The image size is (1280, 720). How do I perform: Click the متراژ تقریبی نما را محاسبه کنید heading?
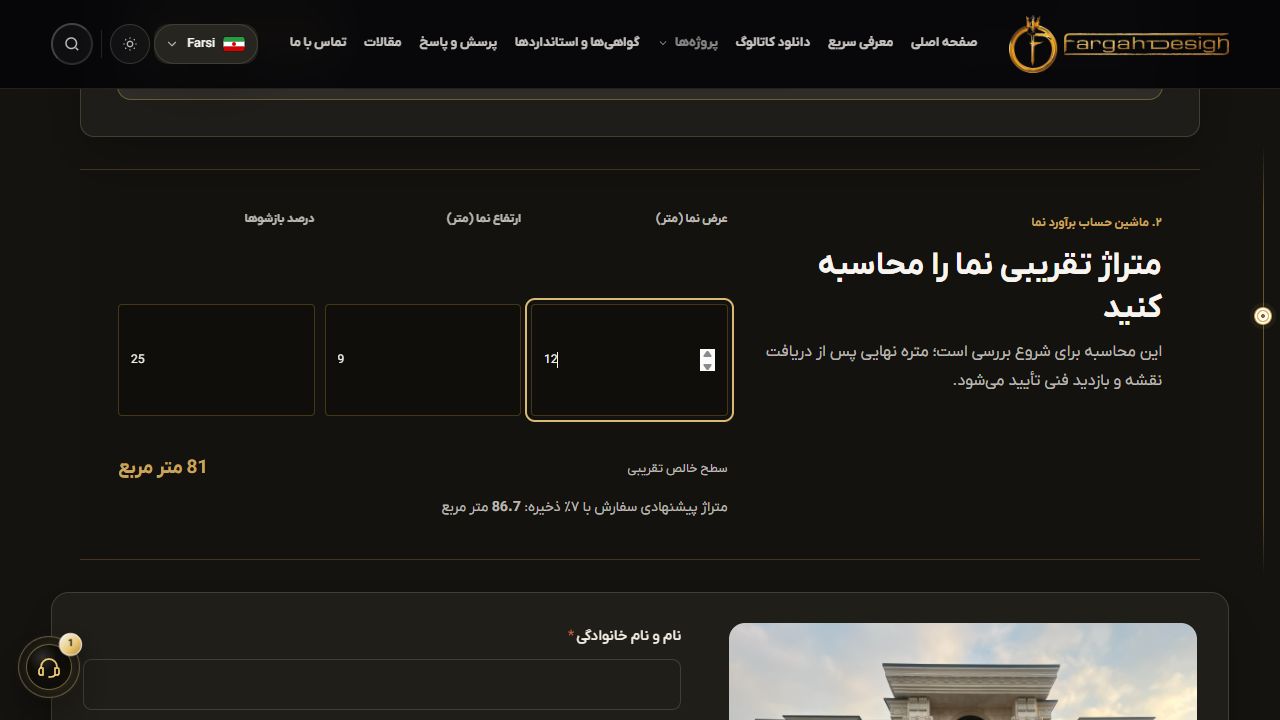(x=990, y=285)
